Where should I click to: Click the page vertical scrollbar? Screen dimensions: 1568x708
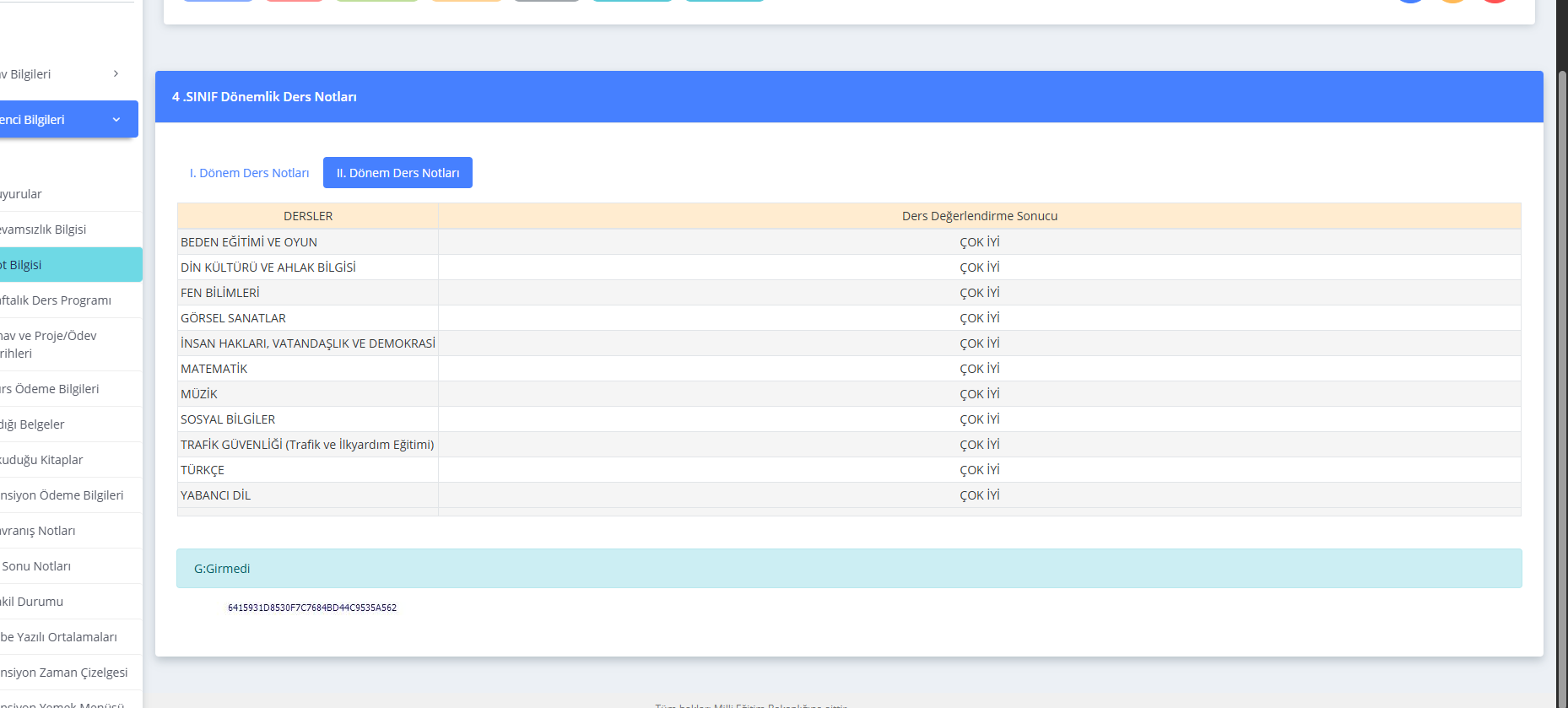[1562, 338]
